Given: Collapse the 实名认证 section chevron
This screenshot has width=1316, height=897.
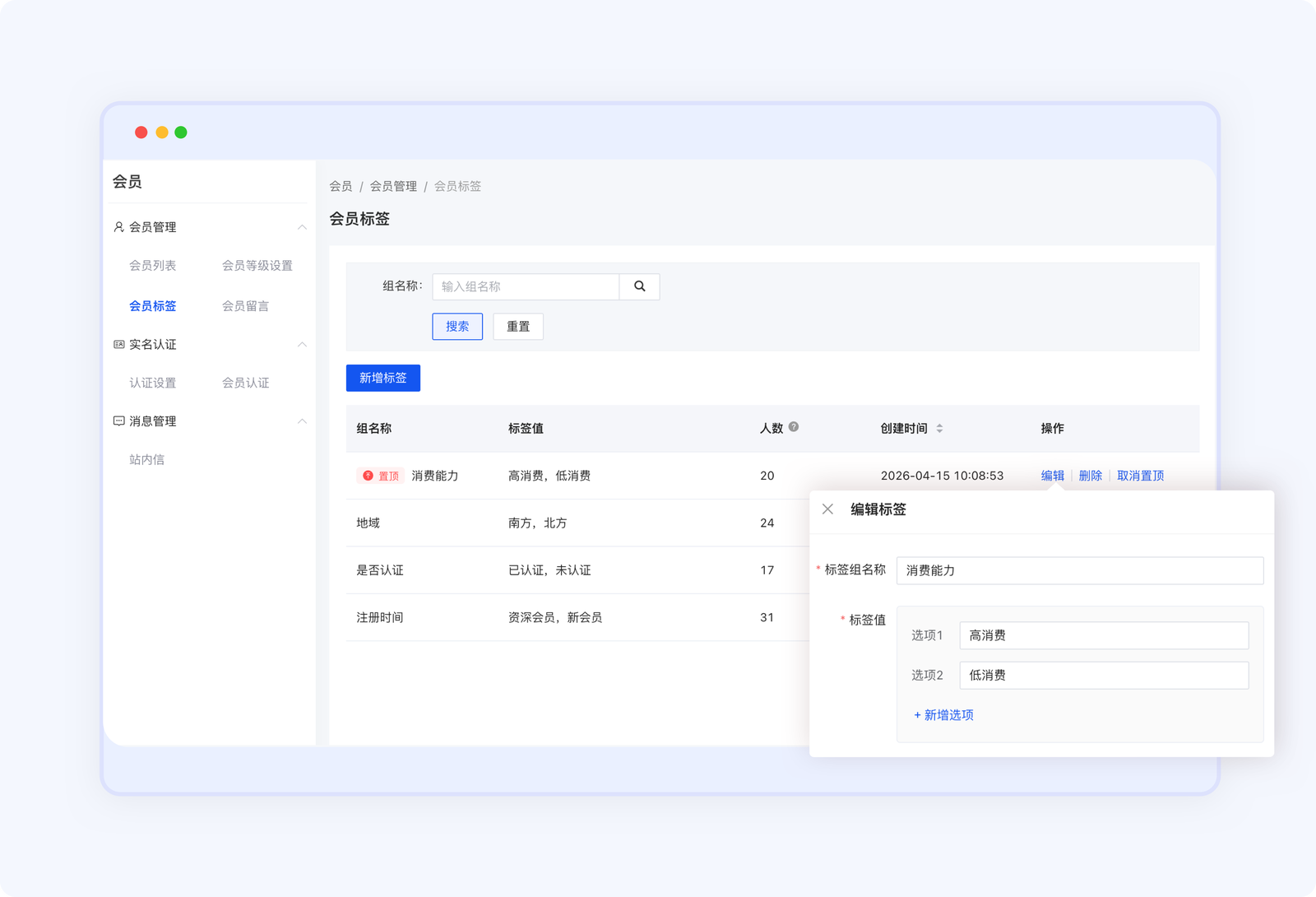Looking at the screenshot, I should point(303,344).
